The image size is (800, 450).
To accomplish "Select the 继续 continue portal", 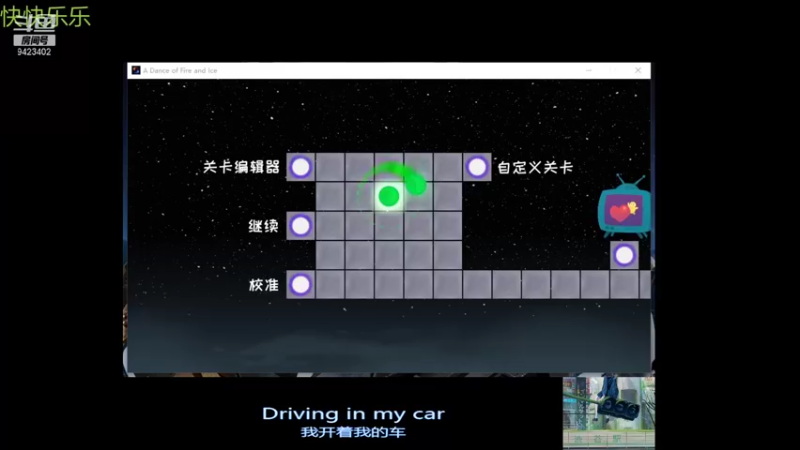I will (301, 226).
